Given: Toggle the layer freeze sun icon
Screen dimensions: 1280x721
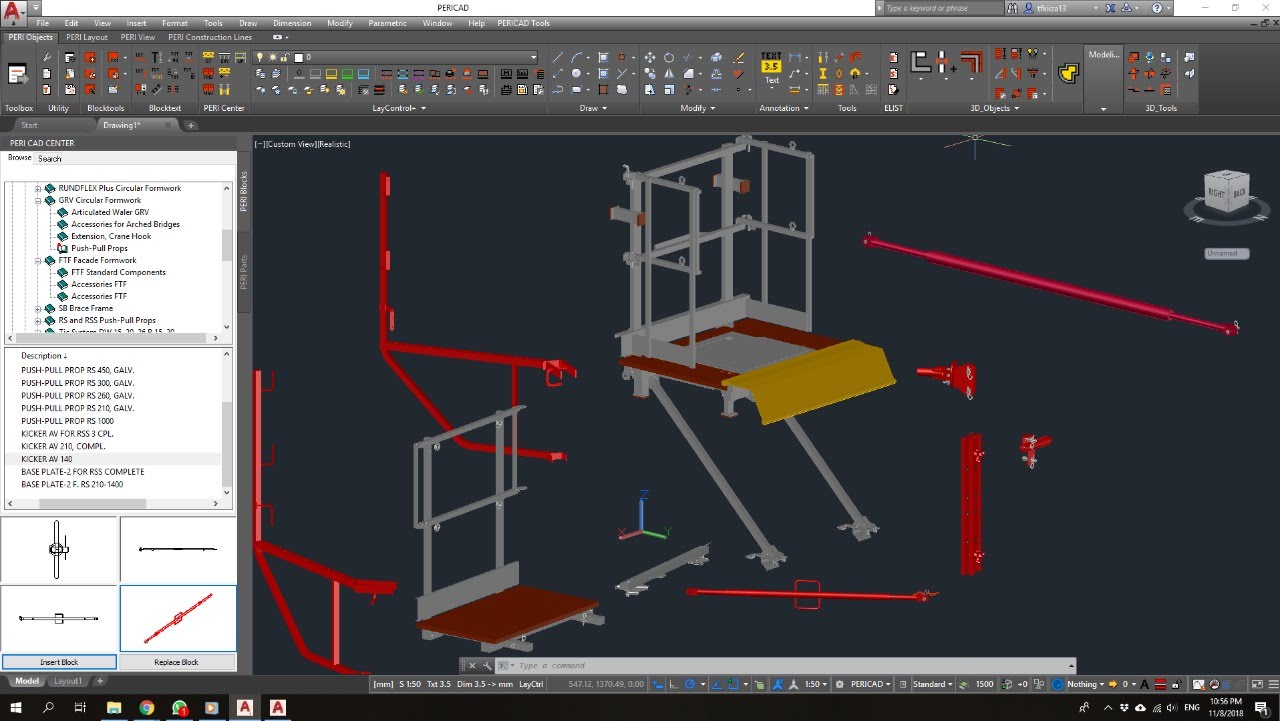Looking at the screenshot, I should [271, 57].
